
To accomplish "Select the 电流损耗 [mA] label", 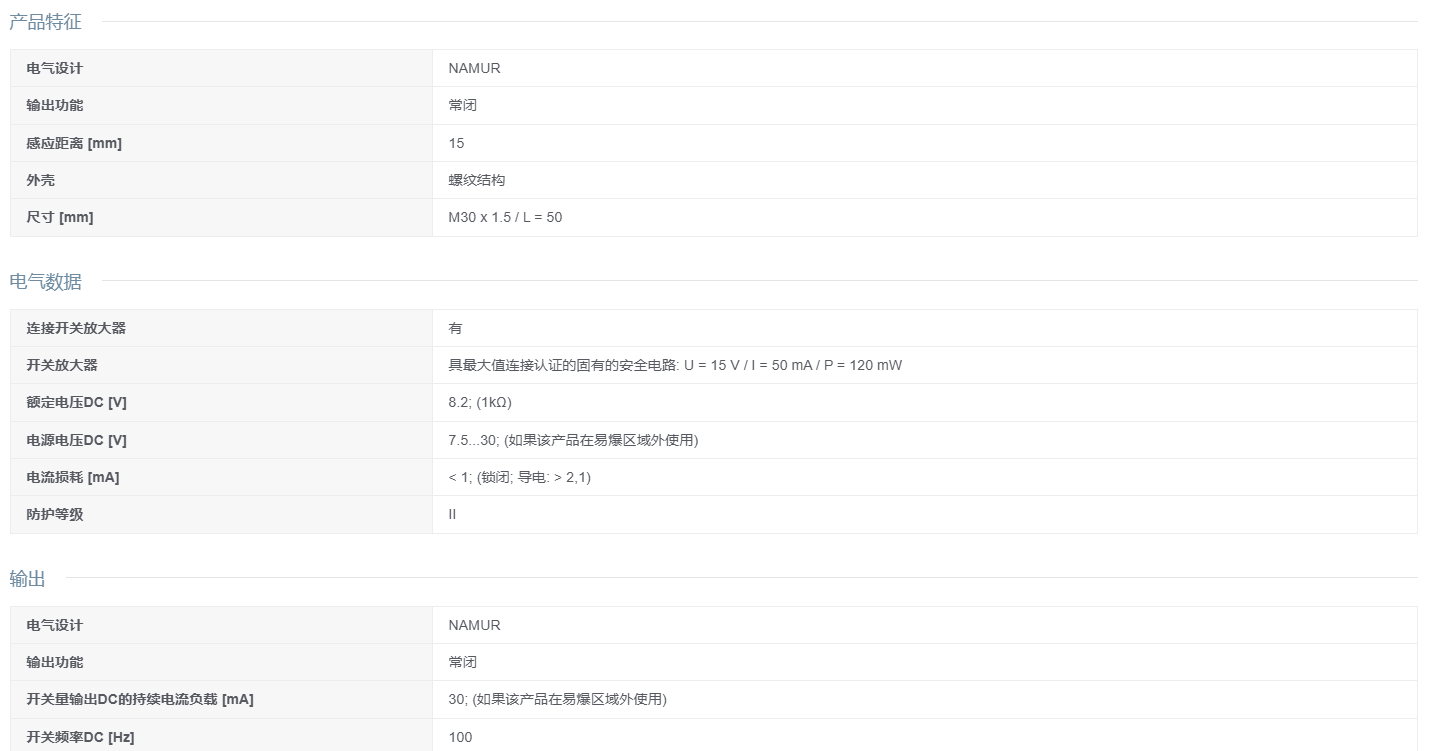I will click(x=72, y=477).
